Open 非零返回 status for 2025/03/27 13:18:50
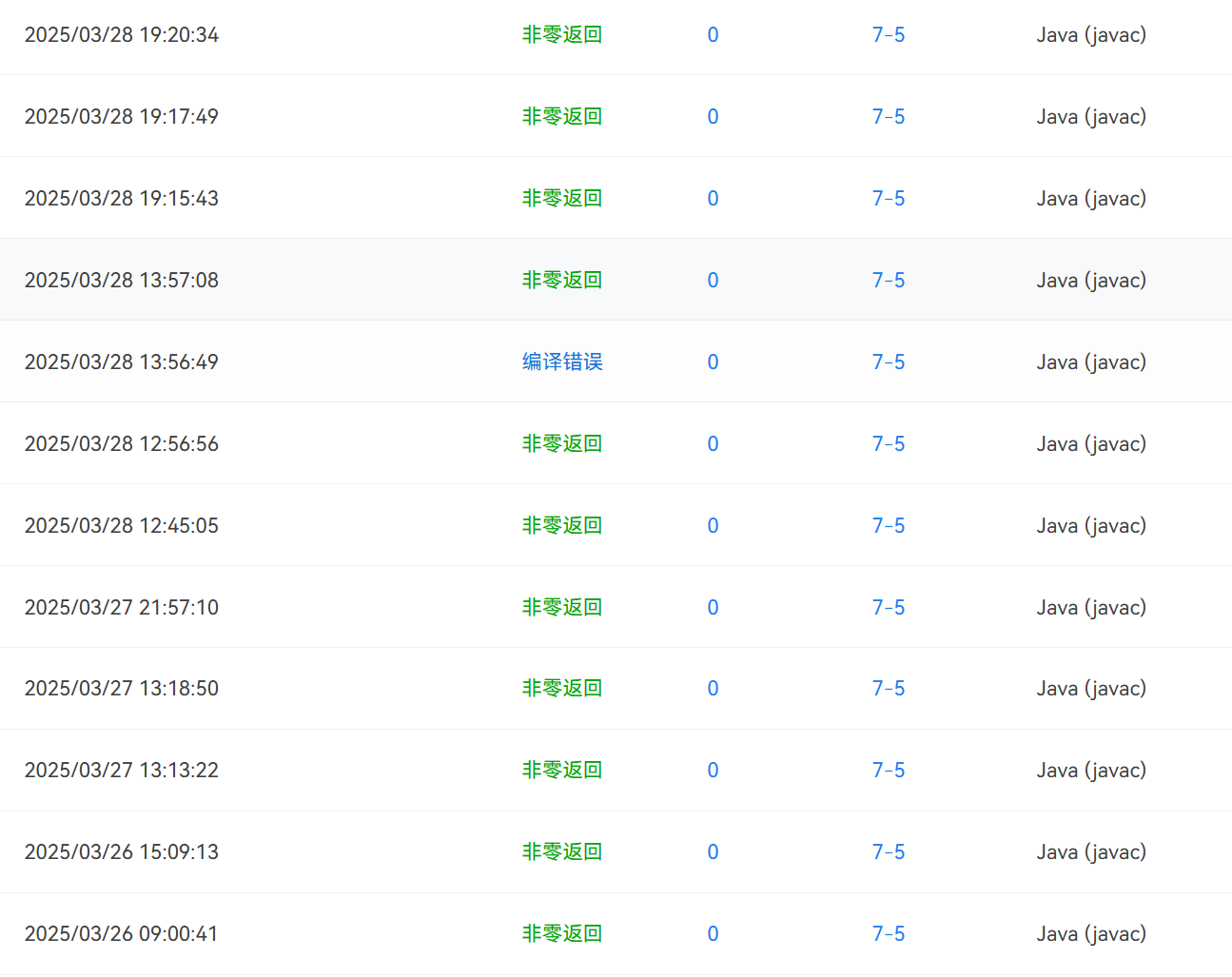This screenshot has width=1232, height=977. pyautogui.click(x=562, y=688)
